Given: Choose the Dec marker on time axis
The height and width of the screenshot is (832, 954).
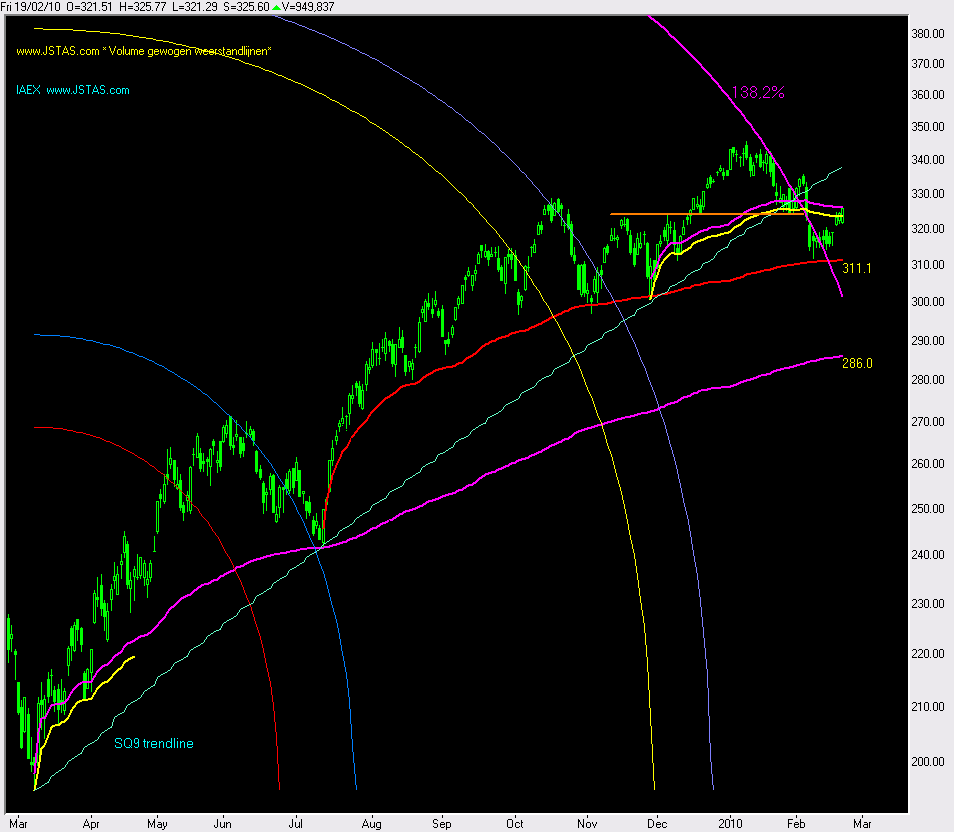Looking at the screenshot, I should pyautogui.click(x=656, y=823).
